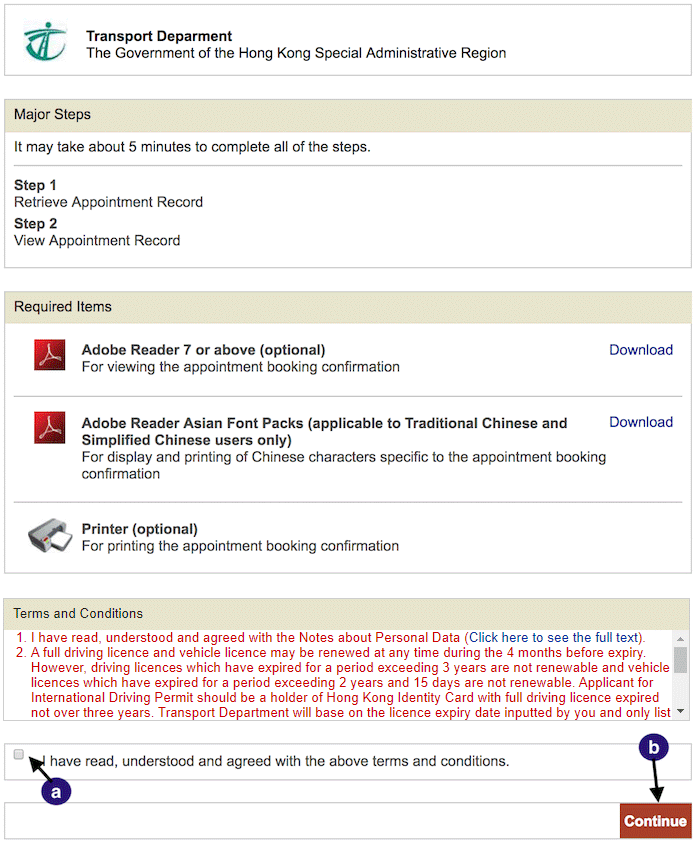Image resolution: width=696 pixels, height=842 pixels.
Task: Click the terms scrollbar thumb
Action: pos(681,660)
